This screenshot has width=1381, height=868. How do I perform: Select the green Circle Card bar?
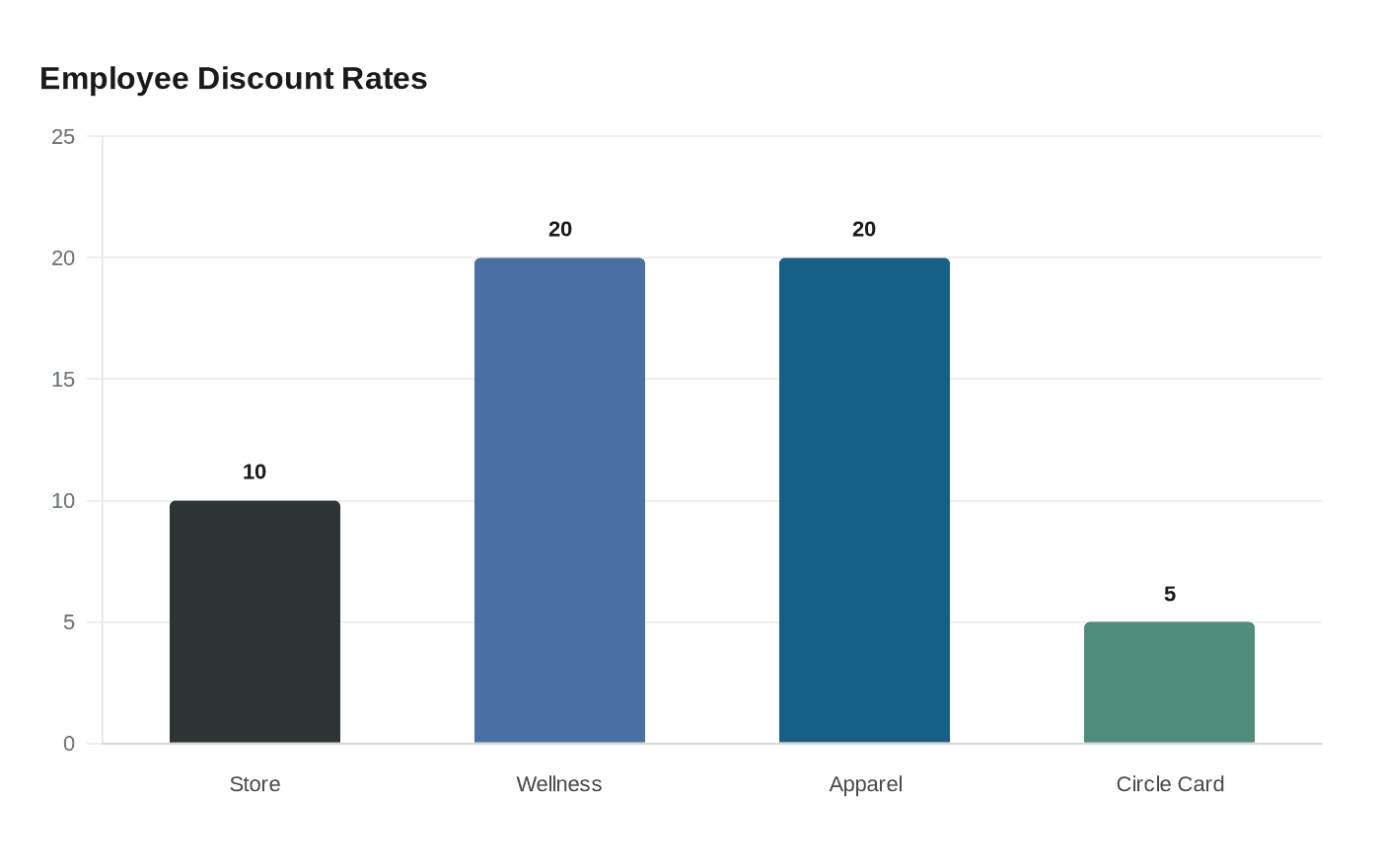pyautogui.click(x=1169, y=683)
